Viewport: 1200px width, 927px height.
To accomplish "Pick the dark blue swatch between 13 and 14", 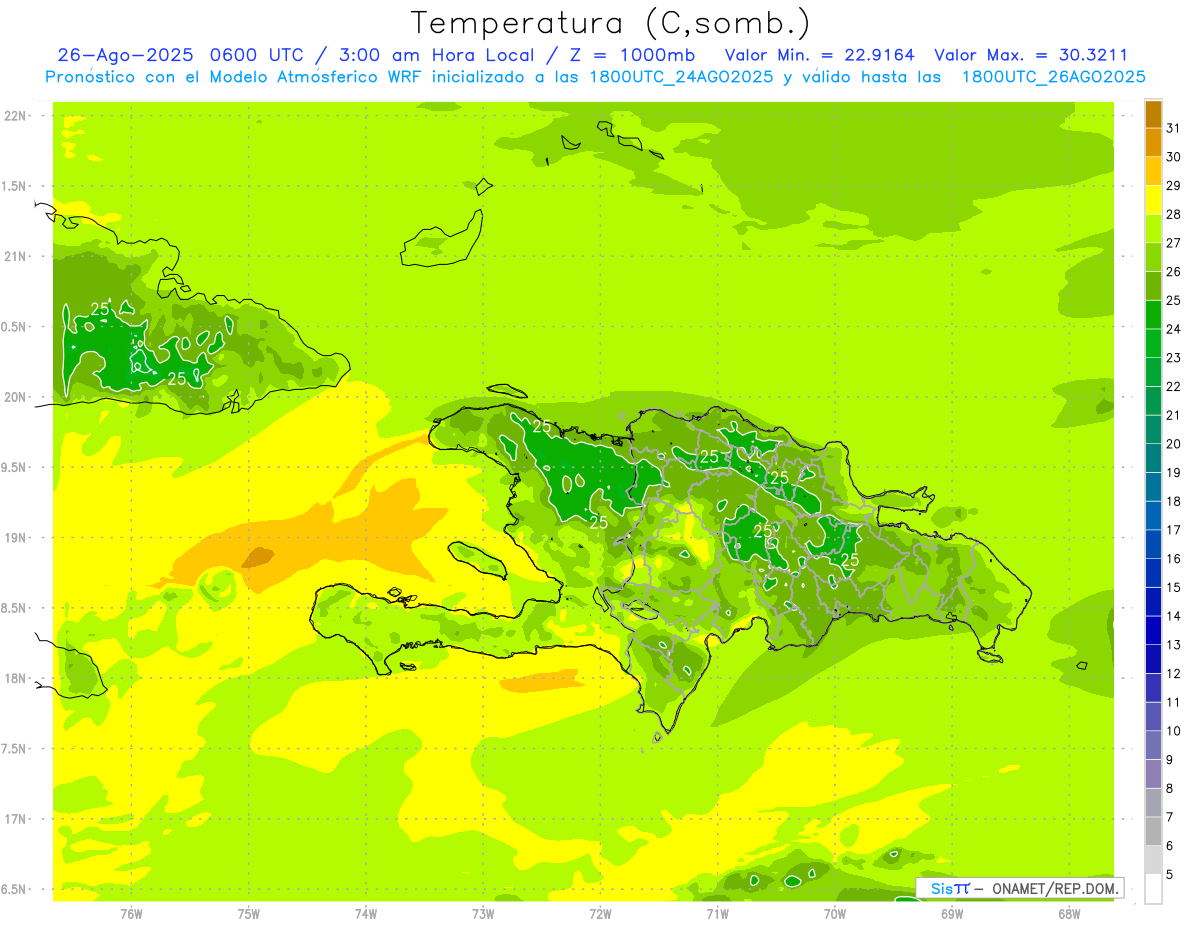I will 1153,631.
